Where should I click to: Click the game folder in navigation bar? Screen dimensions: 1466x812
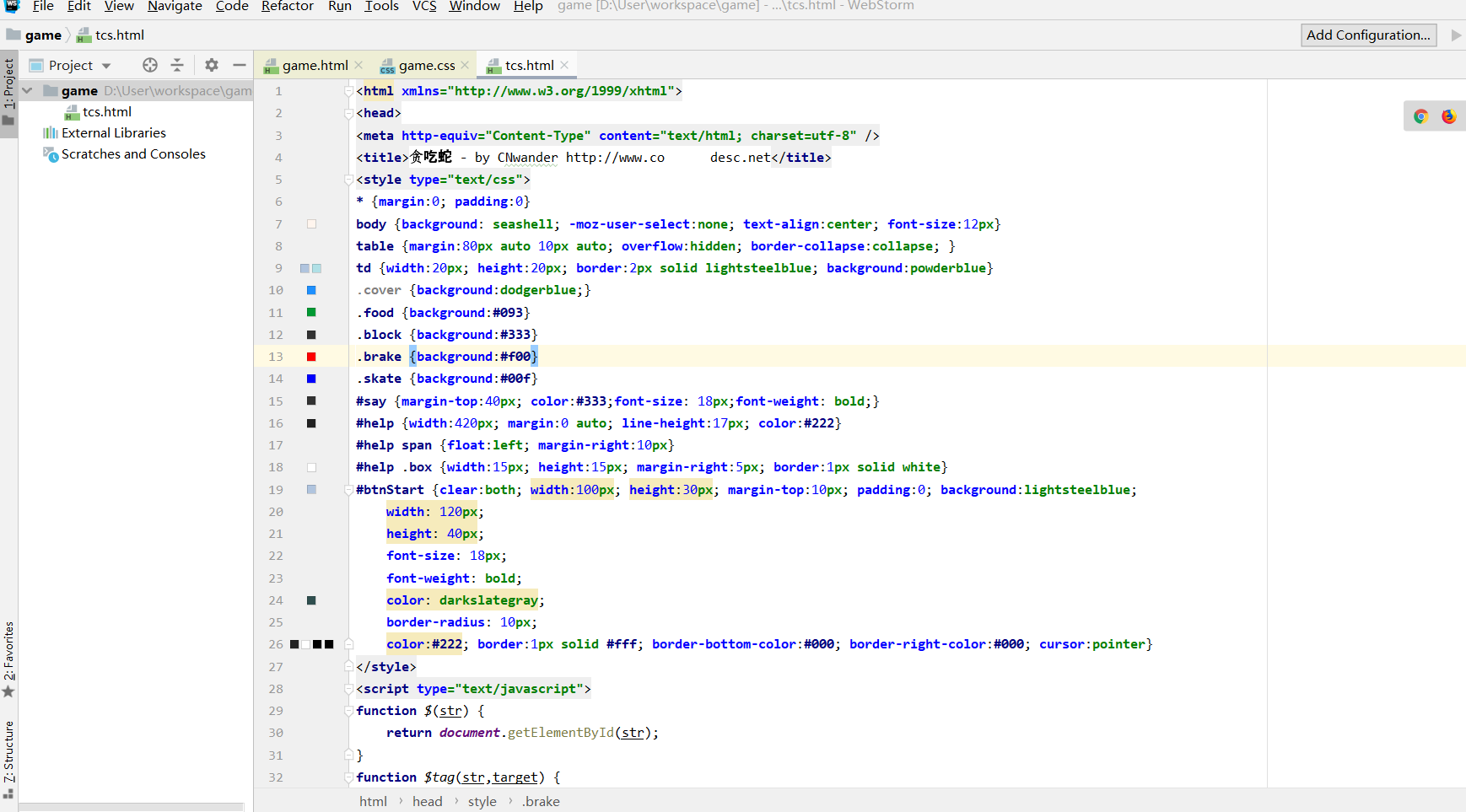click(35, 35)
